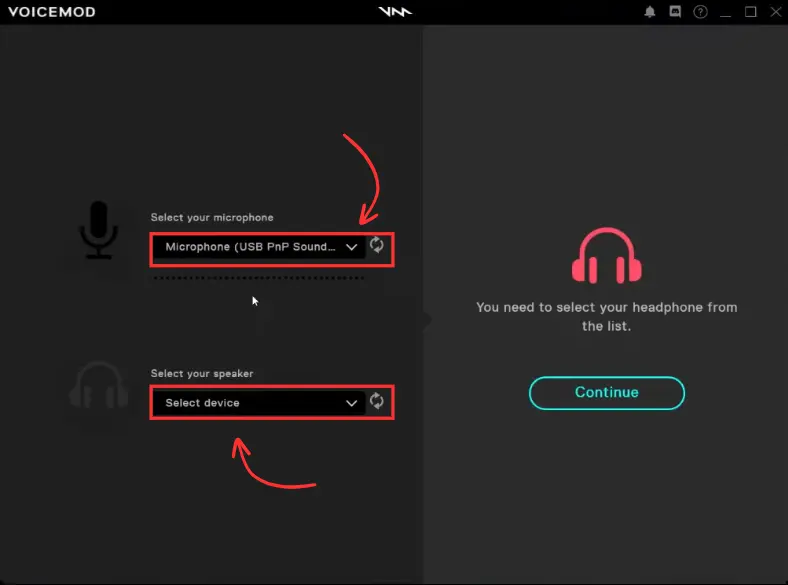Click the pink headphones icon

click(607, 255)
